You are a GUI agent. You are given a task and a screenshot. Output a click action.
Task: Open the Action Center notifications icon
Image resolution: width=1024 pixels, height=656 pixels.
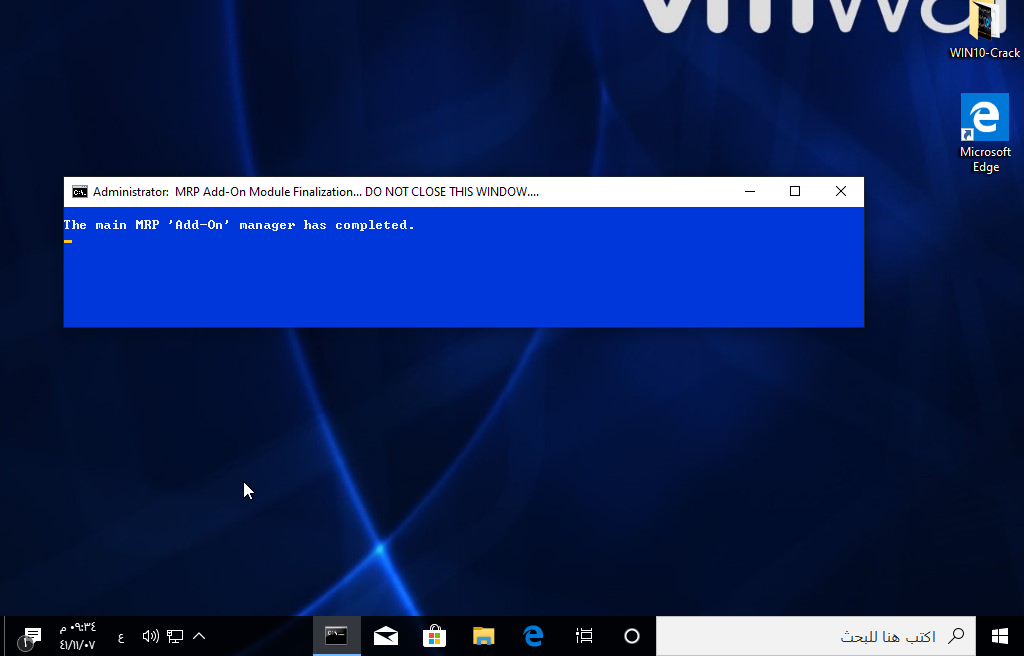coord(30,637)
